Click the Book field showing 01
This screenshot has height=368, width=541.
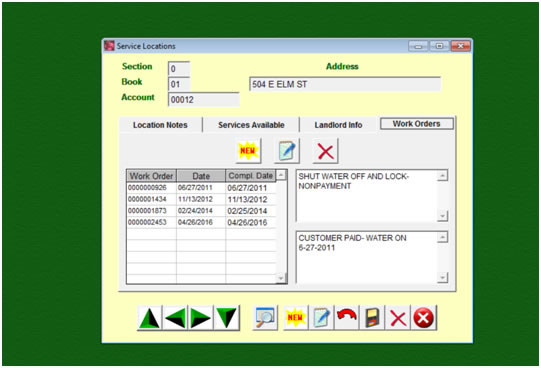click(179, 84)
